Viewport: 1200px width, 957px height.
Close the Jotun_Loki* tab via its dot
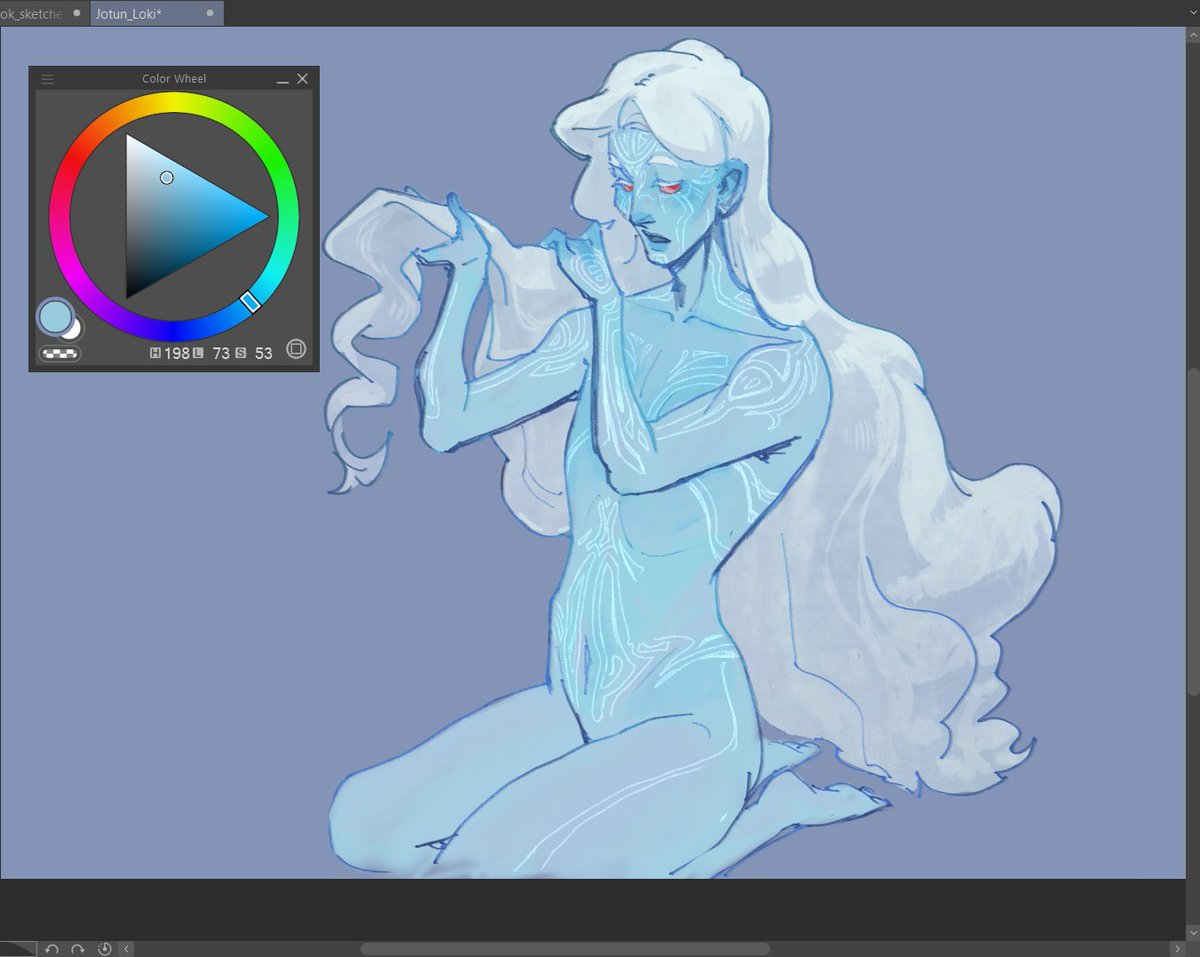210,14
